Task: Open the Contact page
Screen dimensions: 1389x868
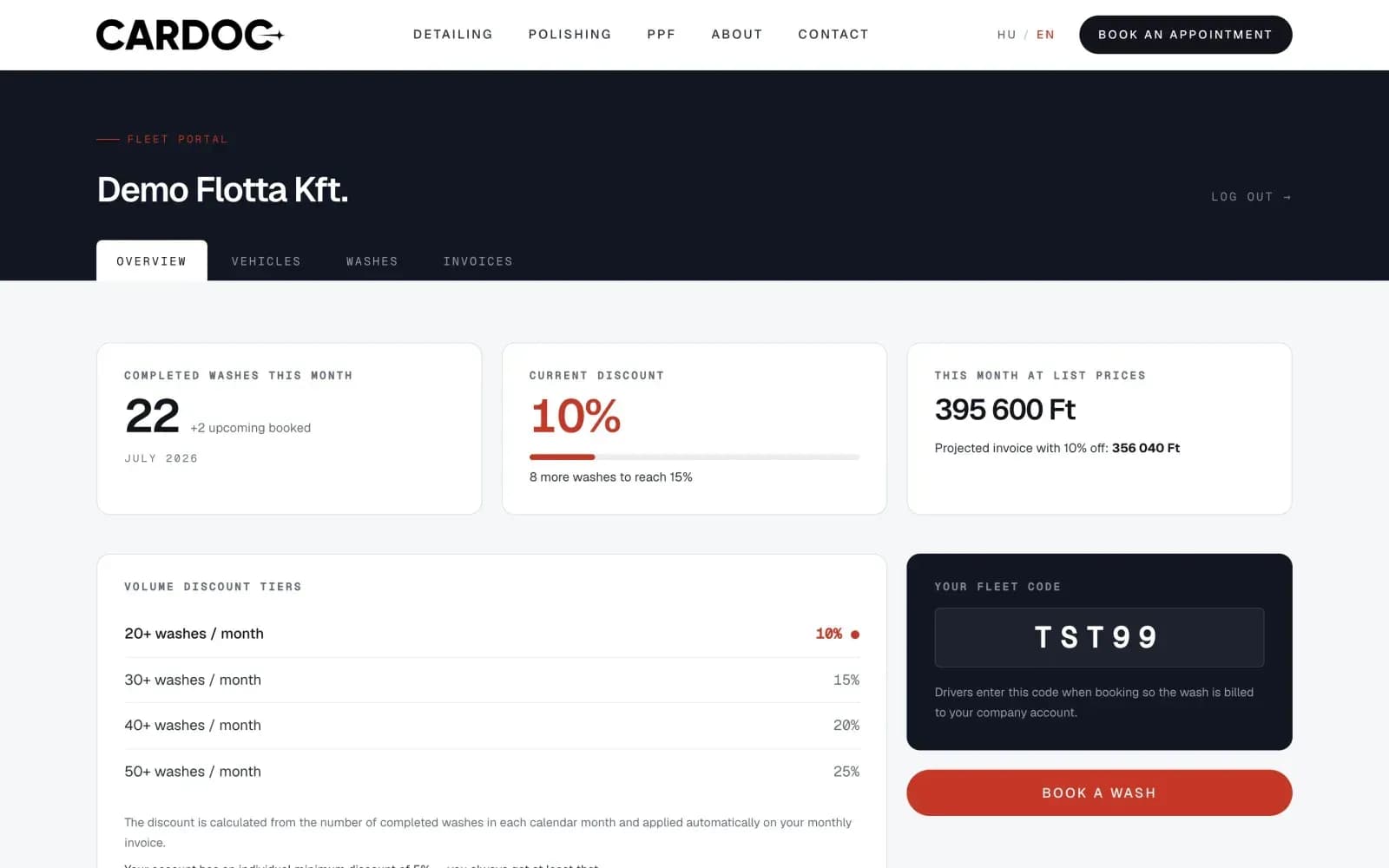Action: [x=833, y=35]
